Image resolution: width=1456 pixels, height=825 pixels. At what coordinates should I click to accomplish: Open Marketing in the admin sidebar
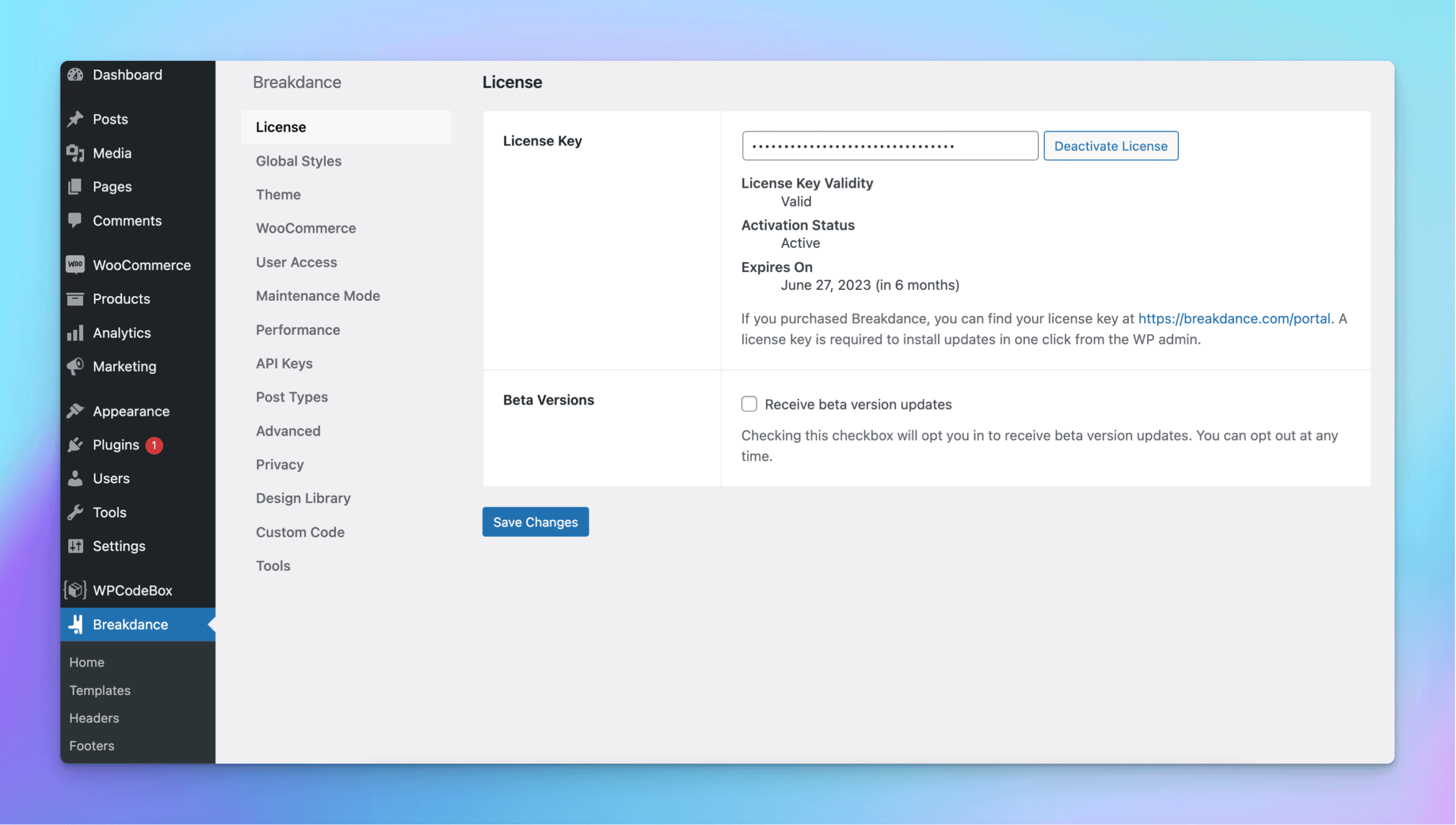click(x=138, y=366)
